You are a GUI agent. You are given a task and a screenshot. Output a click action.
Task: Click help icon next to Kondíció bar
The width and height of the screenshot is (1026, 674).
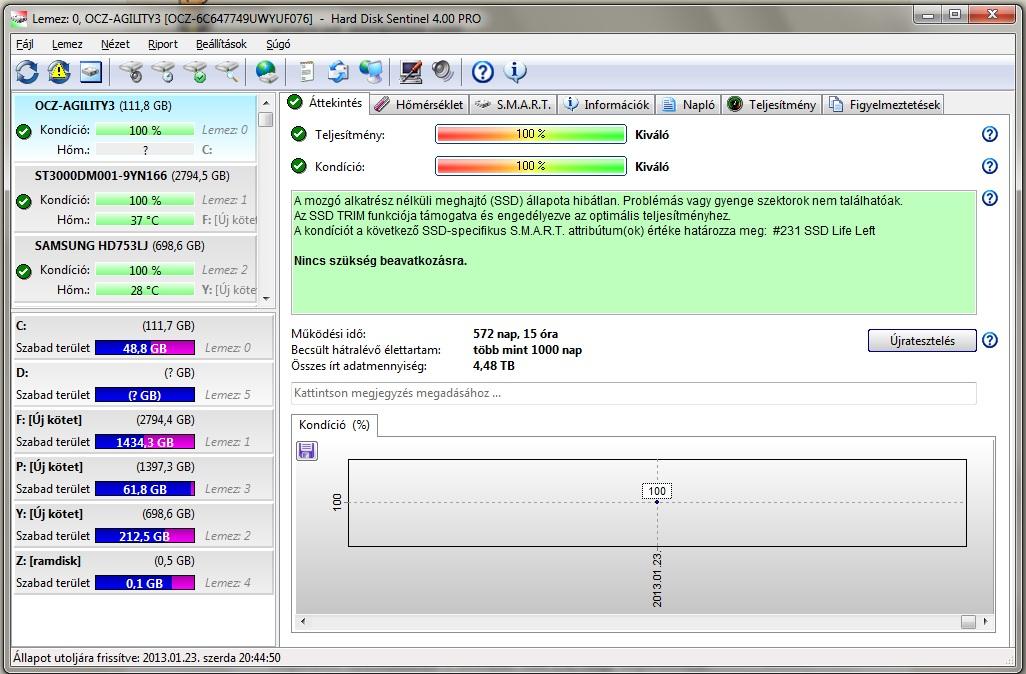[990, 166]
